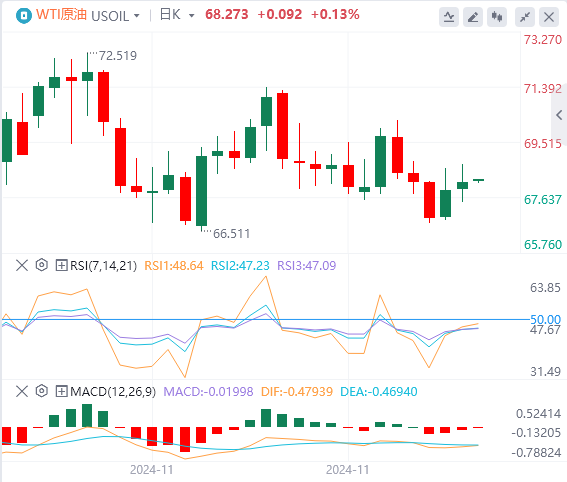Click the -0.78824 MACD axis label
The height and width of the screenshot is (482, 567).
pyautogui.click(x=536, y=453)
